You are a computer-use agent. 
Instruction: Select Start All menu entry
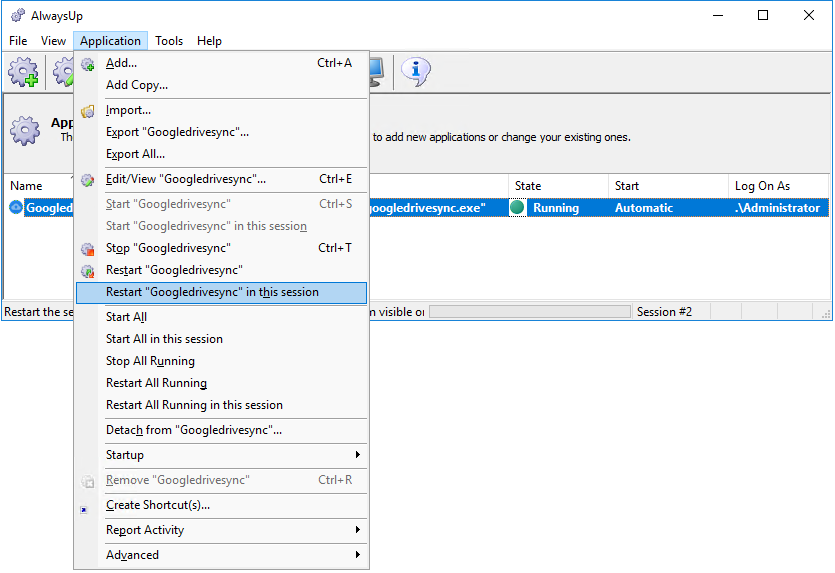point(221,317)
